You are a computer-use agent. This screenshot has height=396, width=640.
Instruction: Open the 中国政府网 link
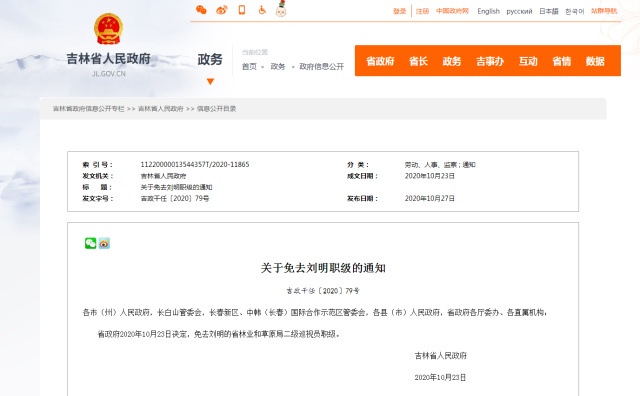(452, 11)
